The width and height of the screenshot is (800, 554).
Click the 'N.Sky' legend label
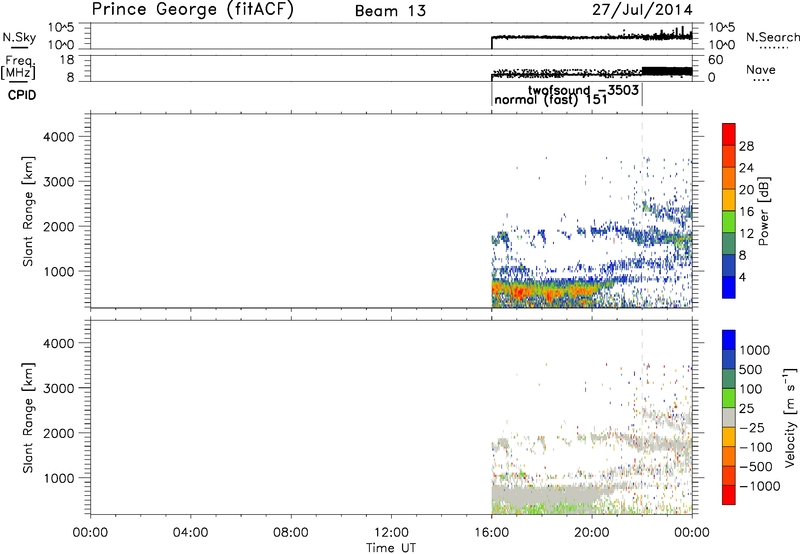pos(19,37)
